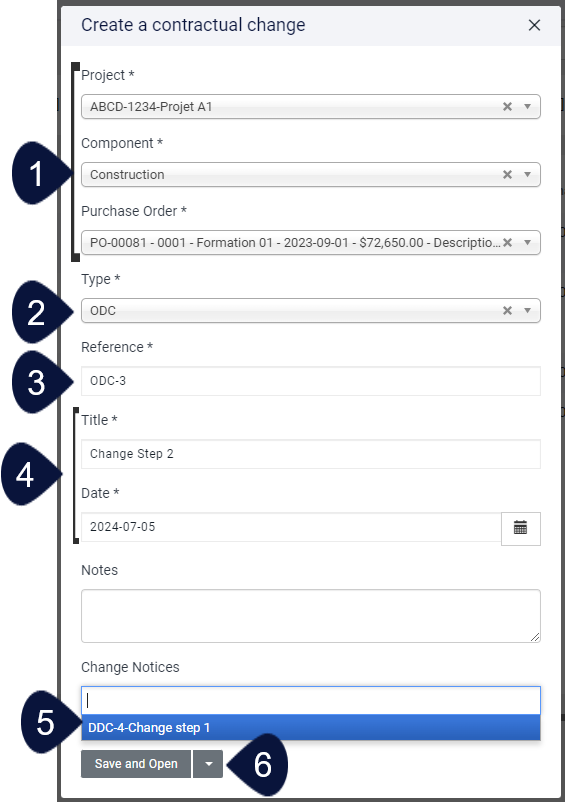Click the Save and Open button
Screen dimensions: 565x802
click(136, 764)
